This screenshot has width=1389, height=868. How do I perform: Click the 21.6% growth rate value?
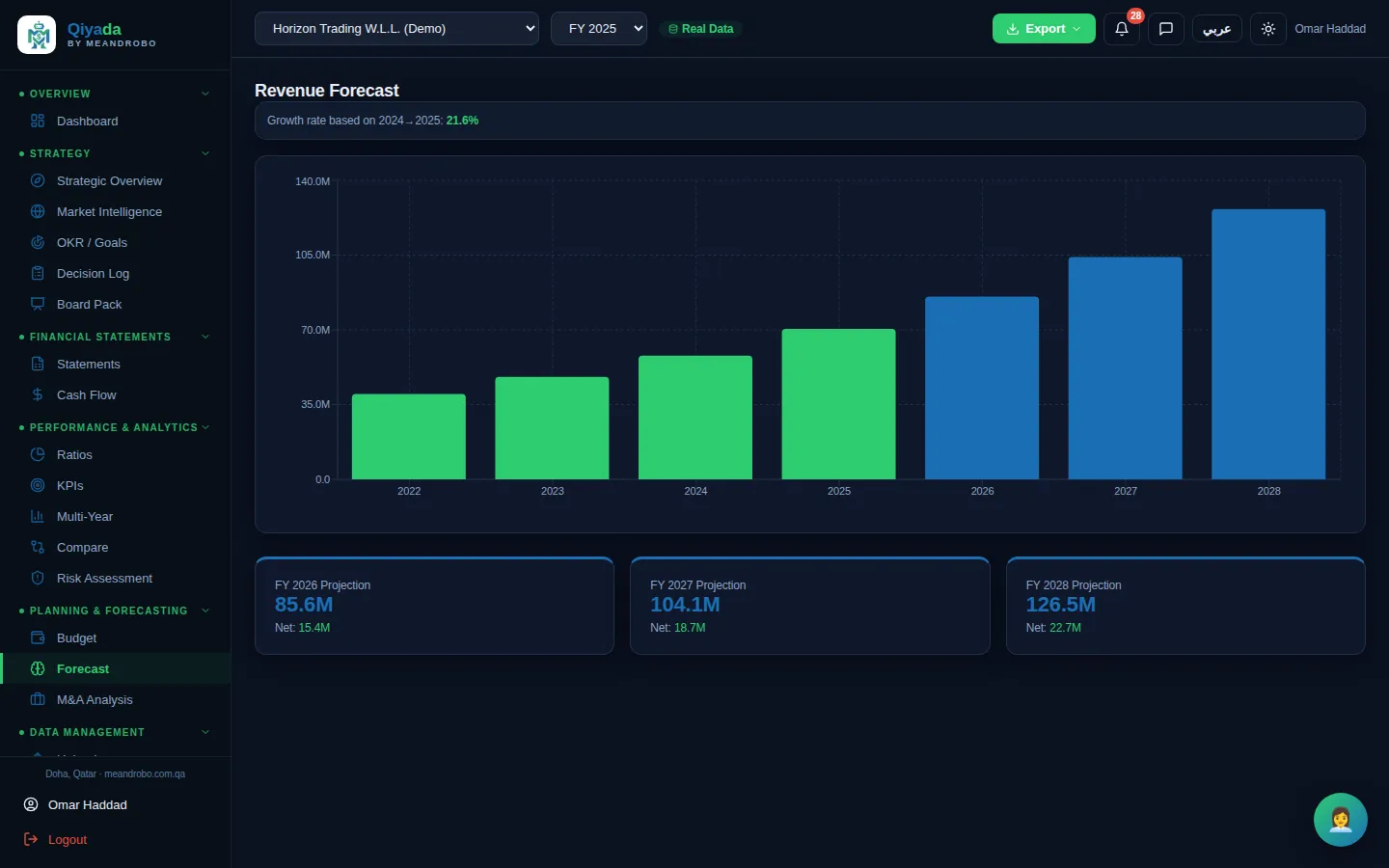click(462, 121)
